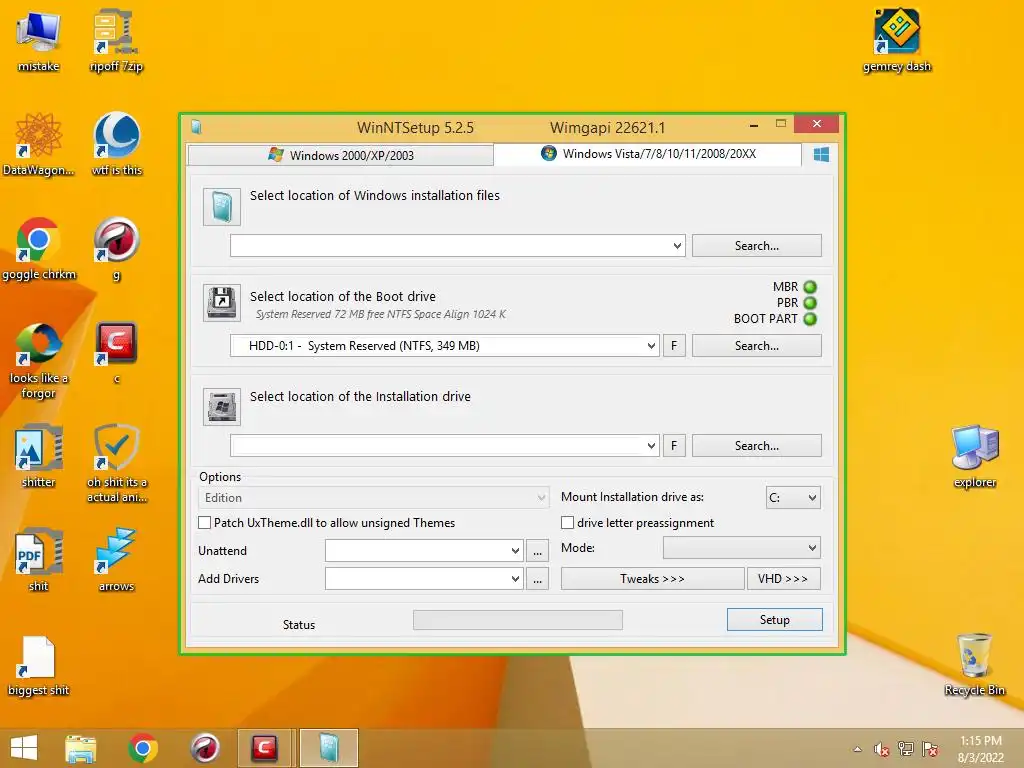The image size is (1024, 768).
Task: Open the Mode dropdown
Action: pos(742,548)
